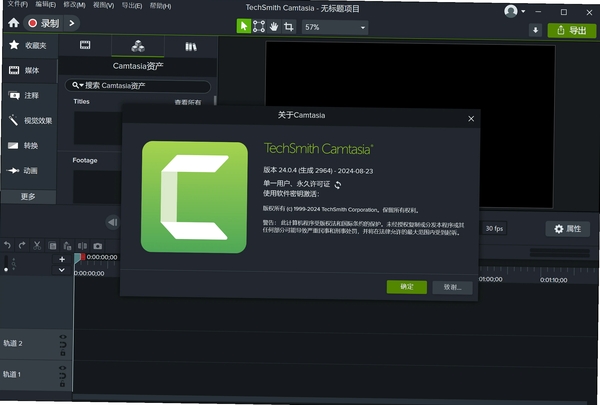600x405 pixels.
Task: Expand the 更多 more tools button
Action: [x=28, y=197]
